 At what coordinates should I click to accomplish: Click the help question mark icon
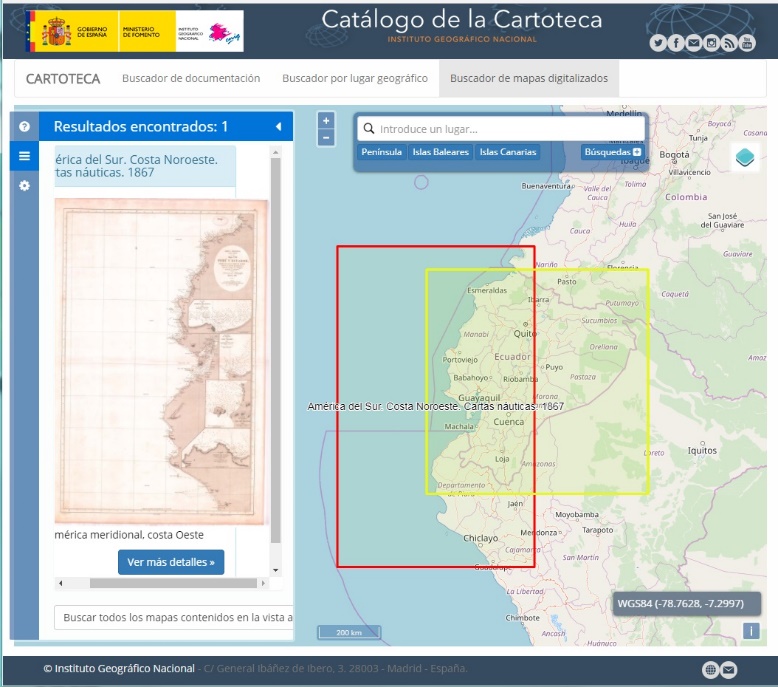24,127
